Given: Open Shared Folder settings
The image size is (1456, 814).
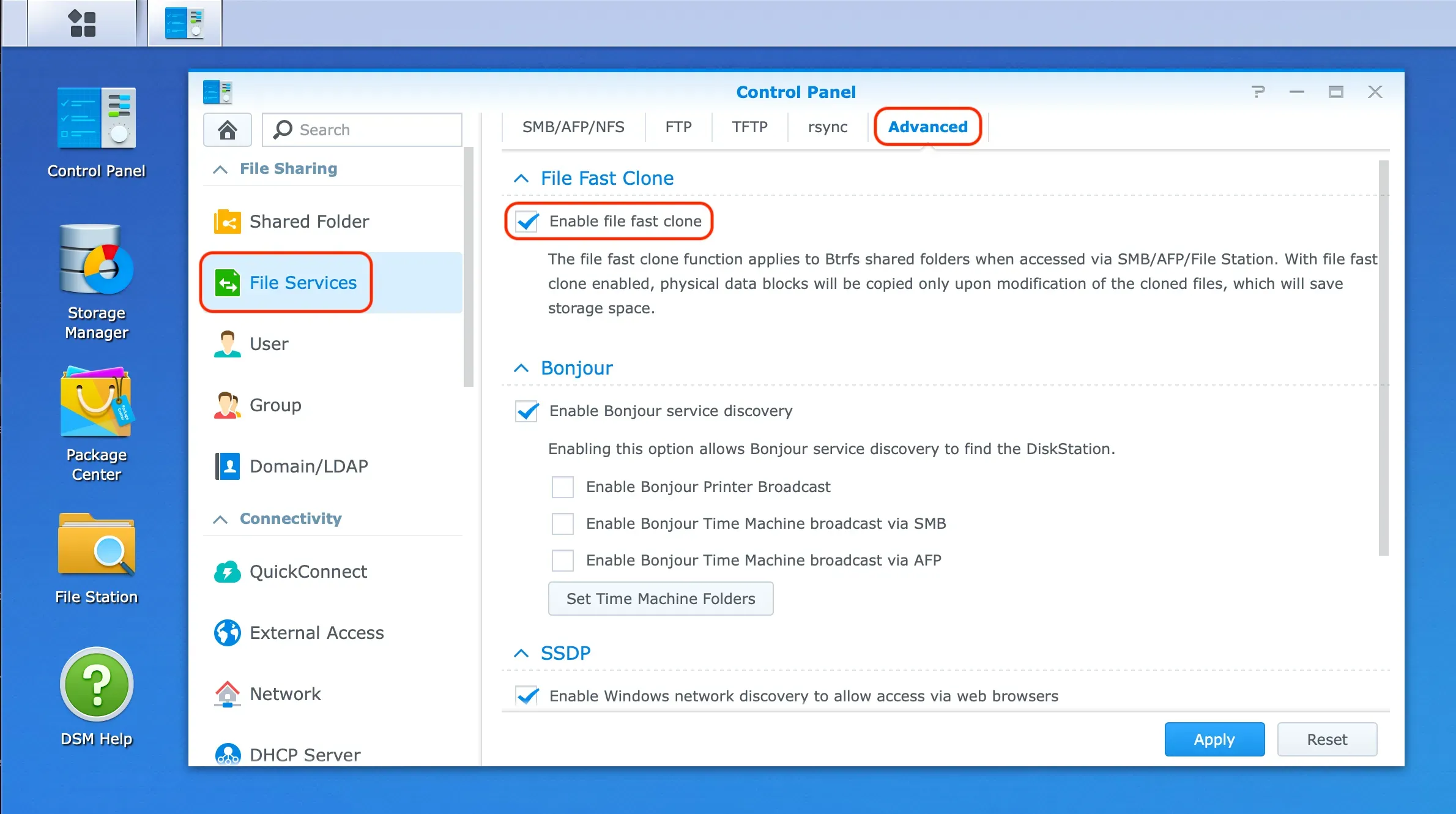Looking at the screenshot, I should (x=309, y=221).
